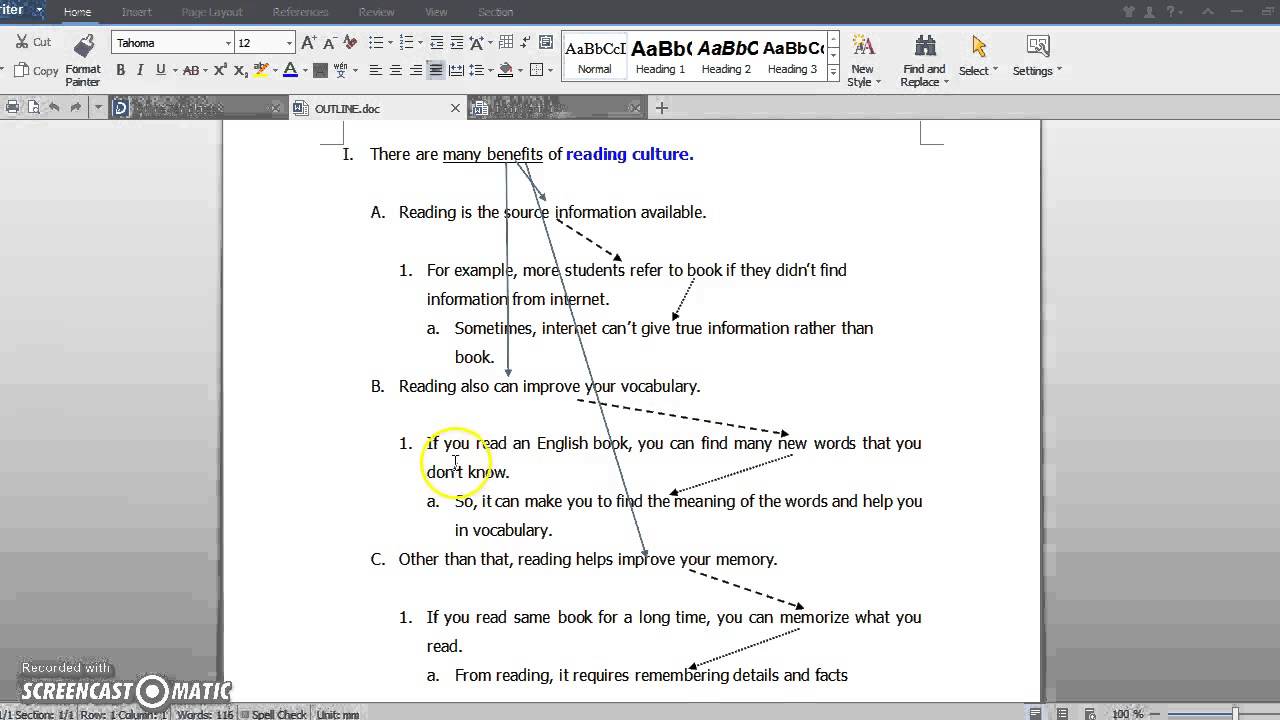
Task: Click the Print Preview quick access icon
Action: 33,107
